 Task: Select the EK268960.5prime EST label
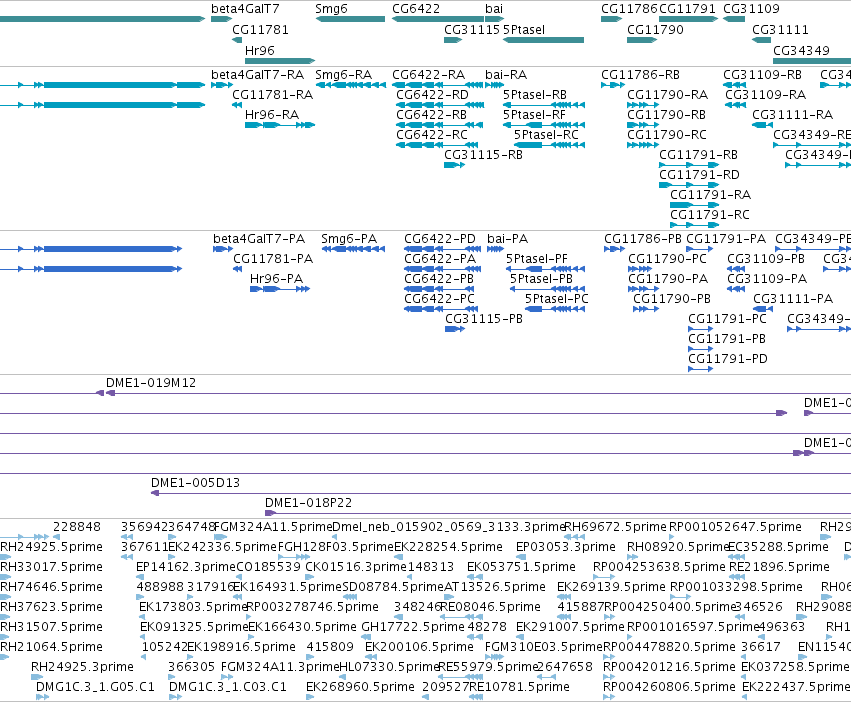click(x=360, y=687)
